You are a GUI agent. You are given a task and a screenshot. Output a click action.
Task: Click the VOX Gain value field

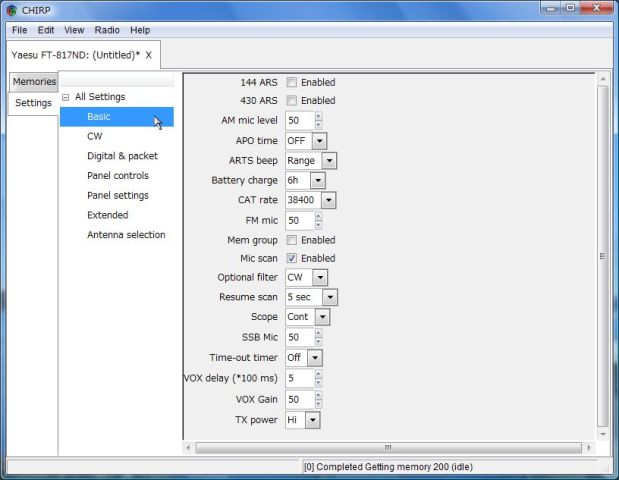click(x=300, y=399)
